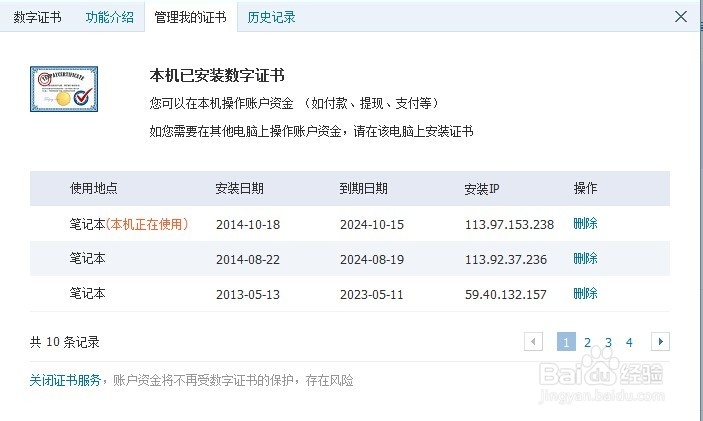The image size is (703, 421).
Task: Open the 历史记录 tab
Action: pos(271,17)
